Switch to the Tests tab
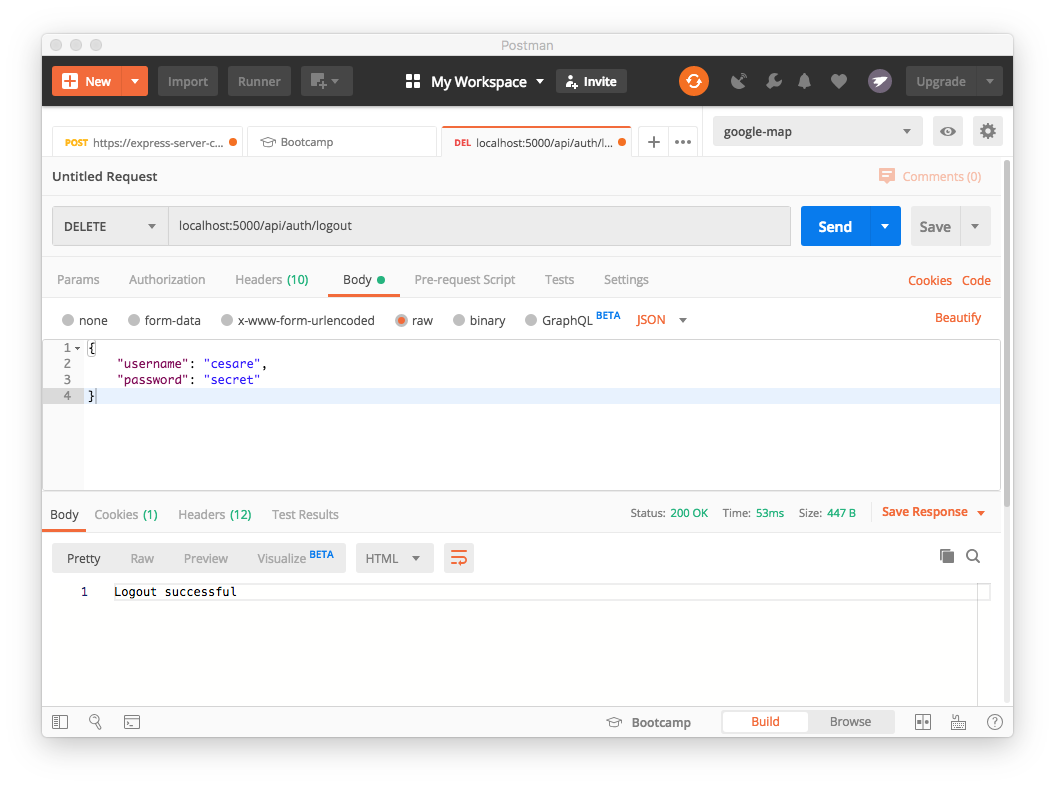 (x=559, y=279)
